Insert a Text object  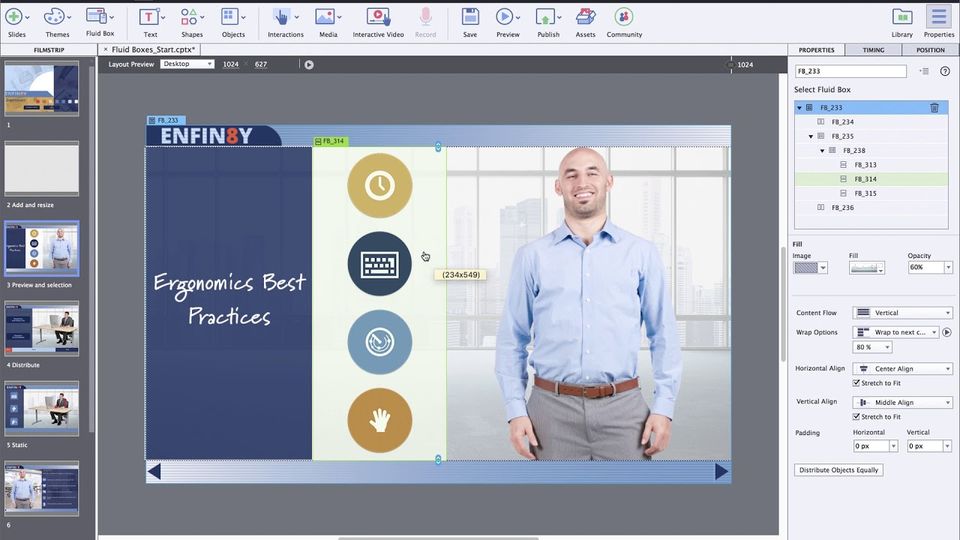150,22
